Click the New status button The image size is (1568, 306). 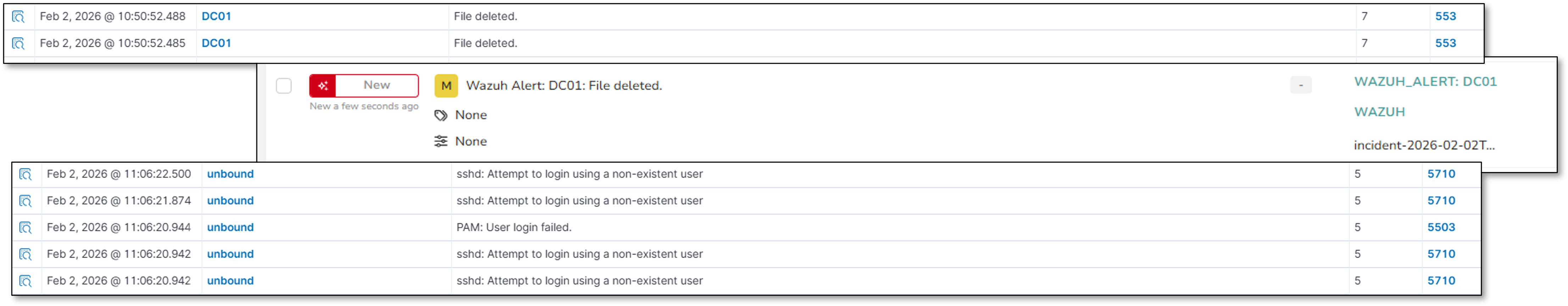[x=376, y=86]
